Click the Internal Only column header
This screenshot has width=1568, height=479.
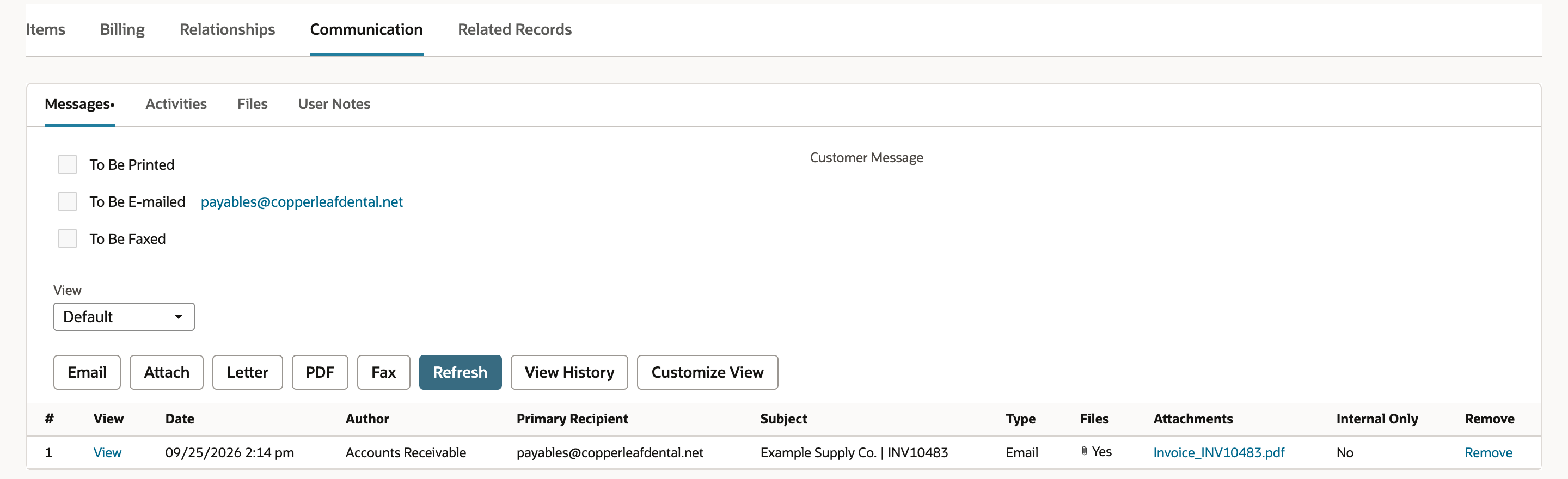click(x=1377, y=419)
